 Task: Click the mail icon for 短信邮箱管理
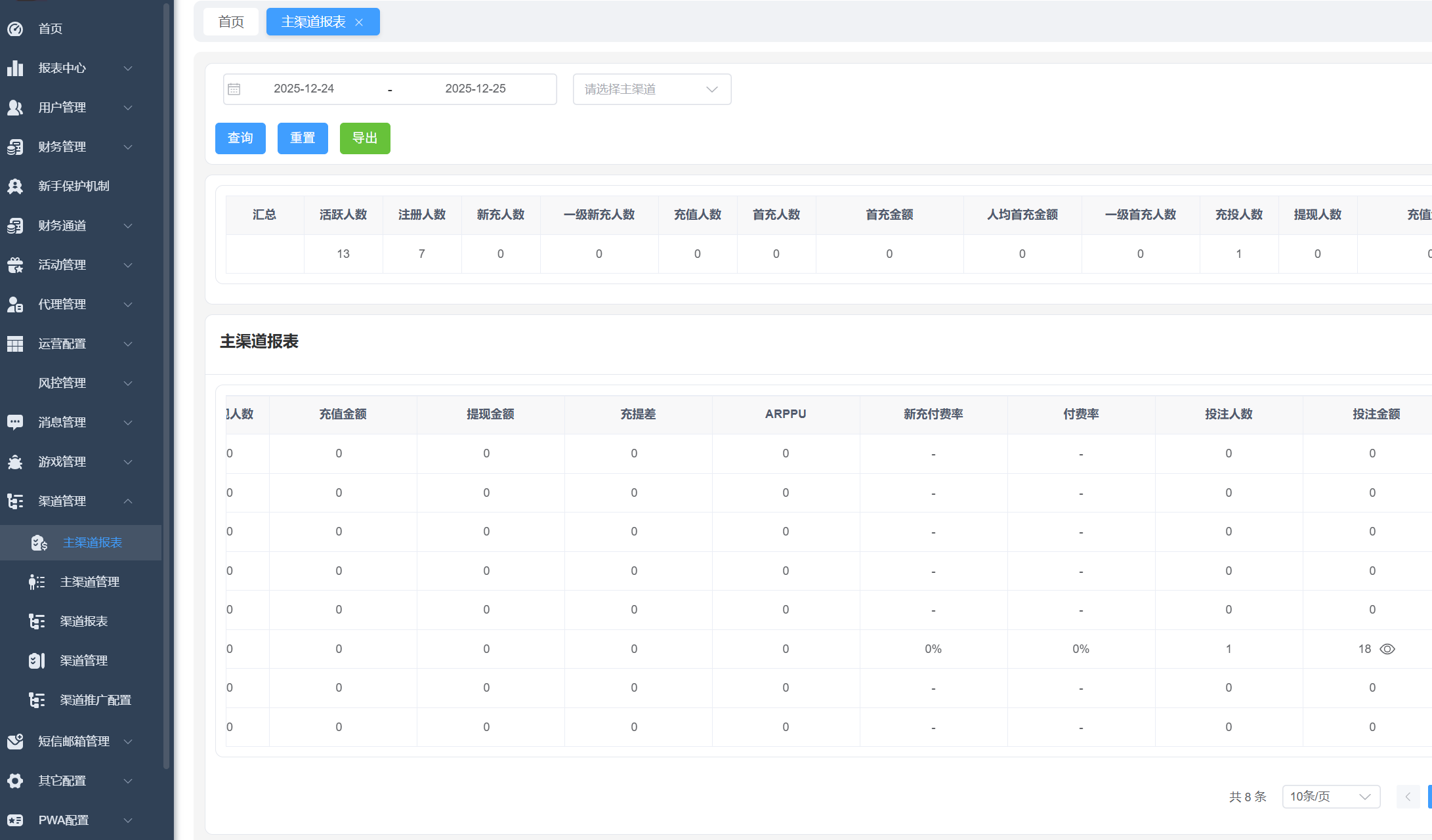pyautogui.click(x=15, y=742)
